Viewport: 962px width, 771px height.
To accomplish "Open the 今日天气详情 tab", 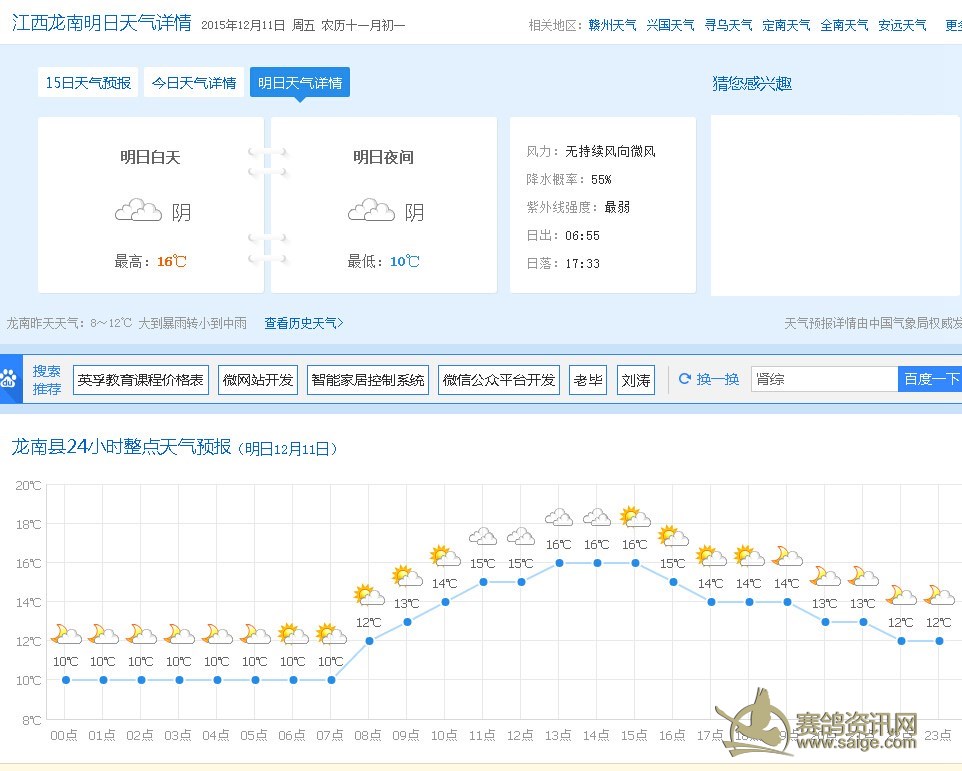I will [x=194, y=83].
